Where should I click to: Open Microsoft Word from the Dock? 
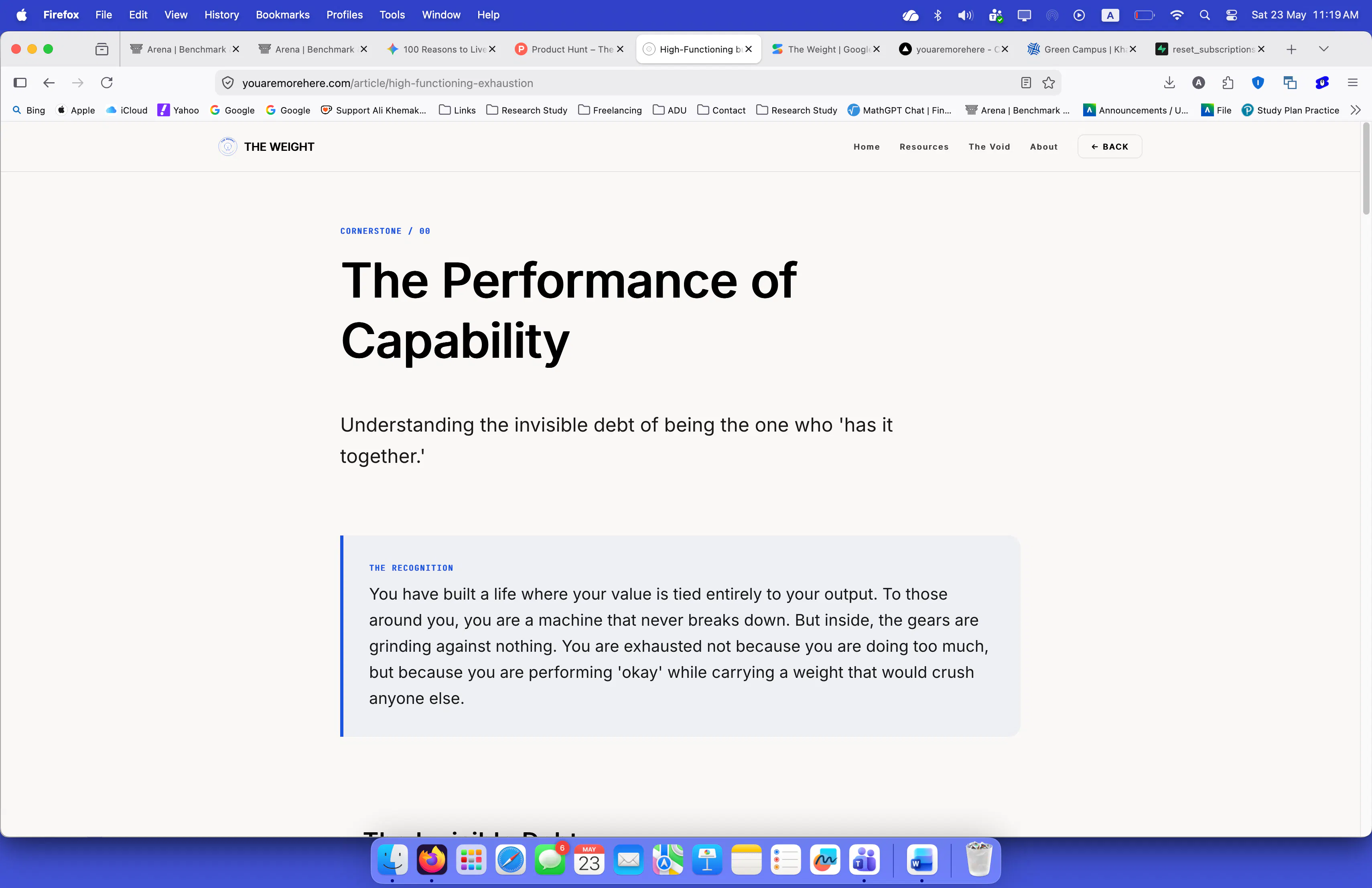tap(922, 860)
